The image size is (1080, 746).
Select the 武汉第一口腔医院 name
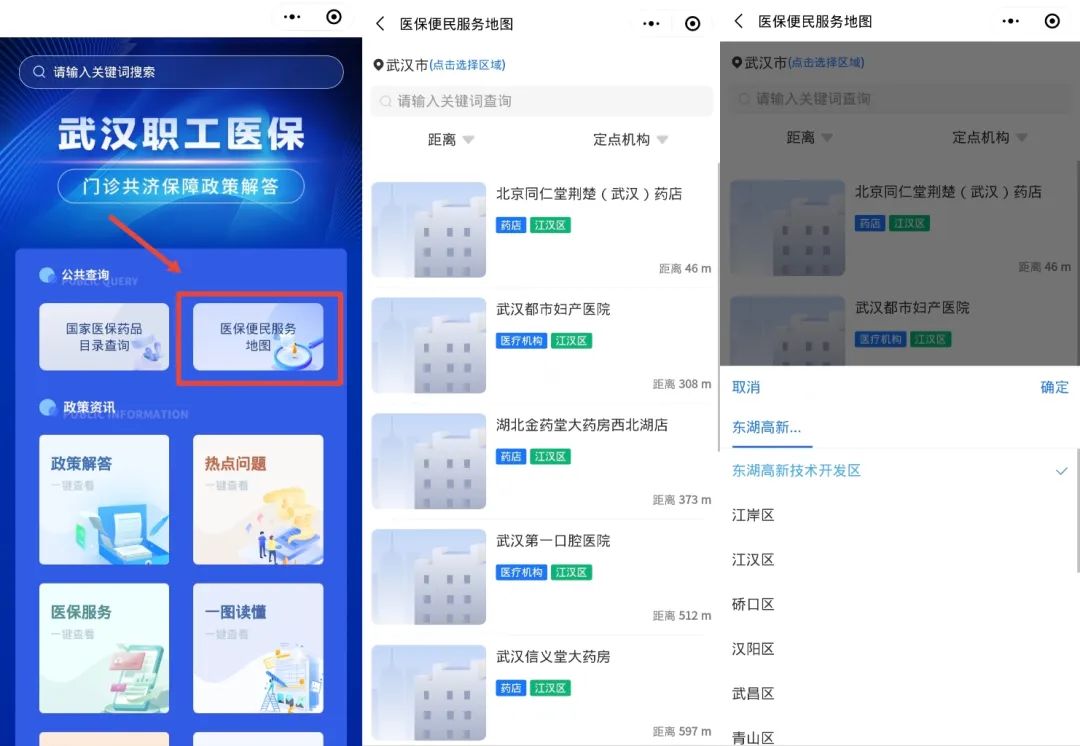553,541
